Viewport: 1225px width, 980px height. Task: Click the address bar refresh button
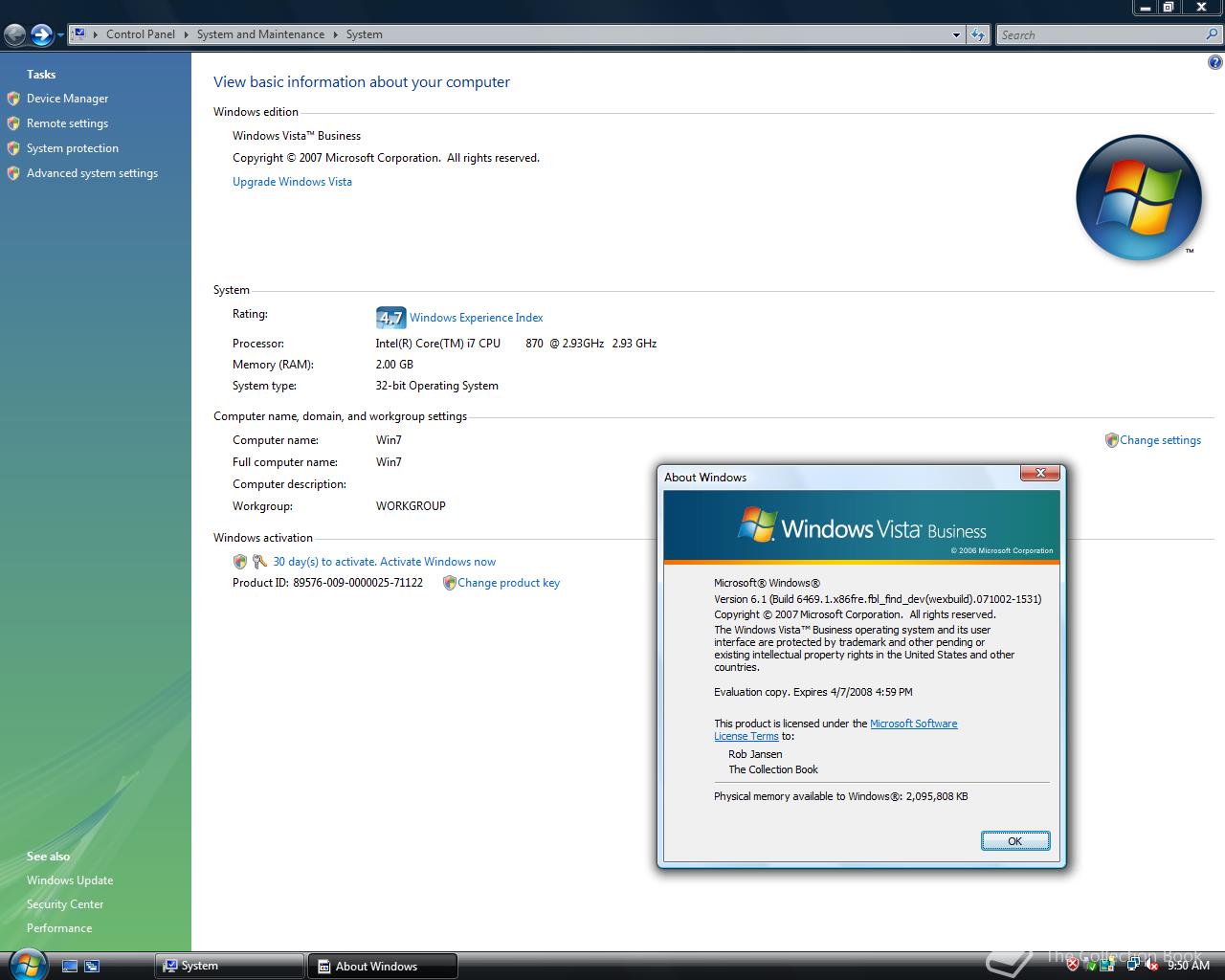coord(977,35)
